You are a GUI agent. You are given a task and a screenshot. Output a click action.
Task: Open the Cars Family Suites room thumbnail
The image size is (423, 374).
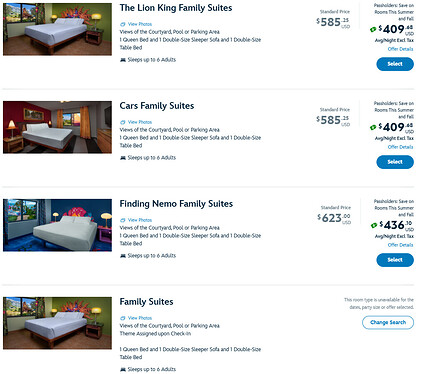(x=57, y=127)
